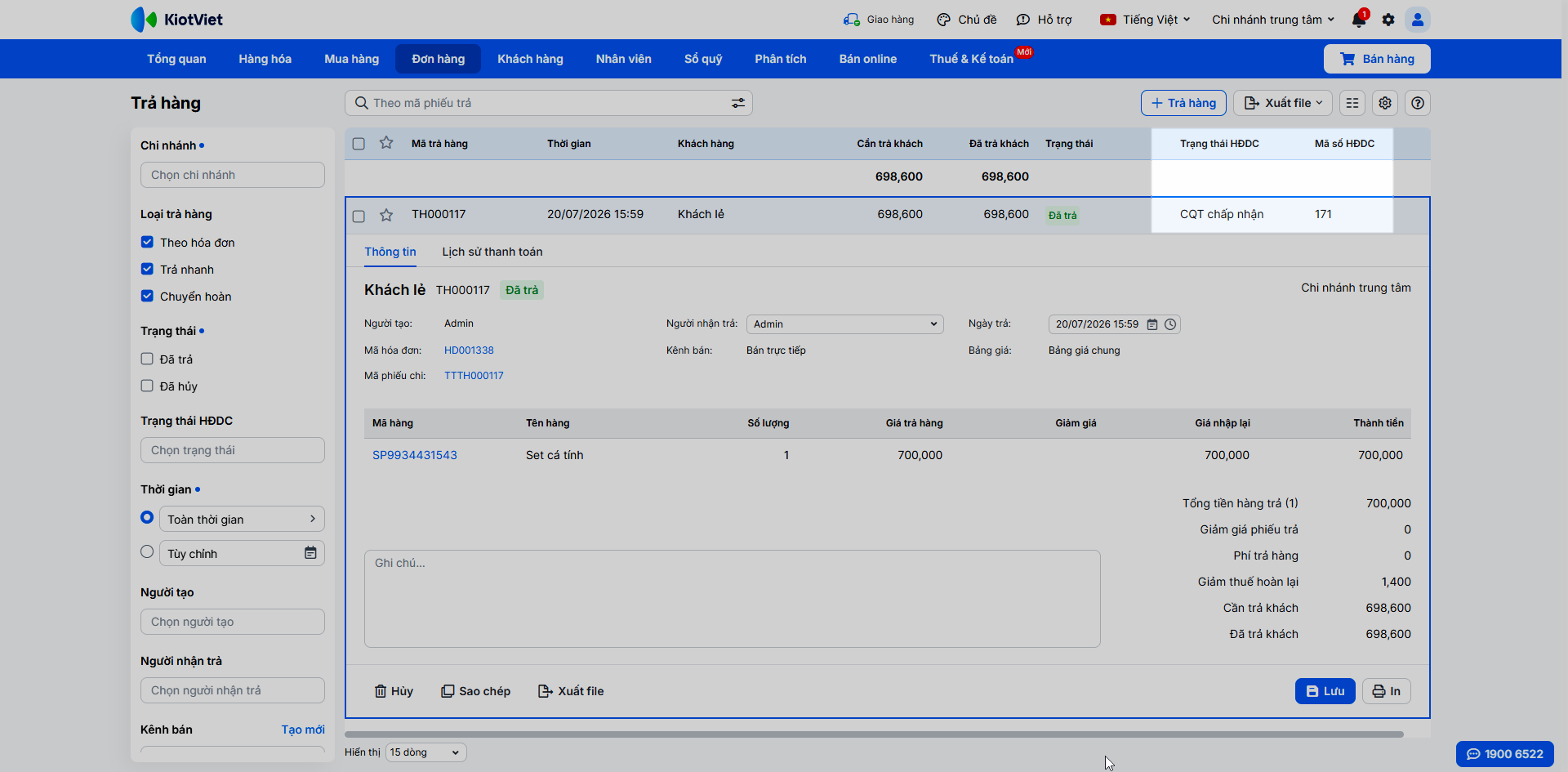Screen dimensions: 1568x772
Task: Click the horizontal table scrollbar
Action: point(874,734)
